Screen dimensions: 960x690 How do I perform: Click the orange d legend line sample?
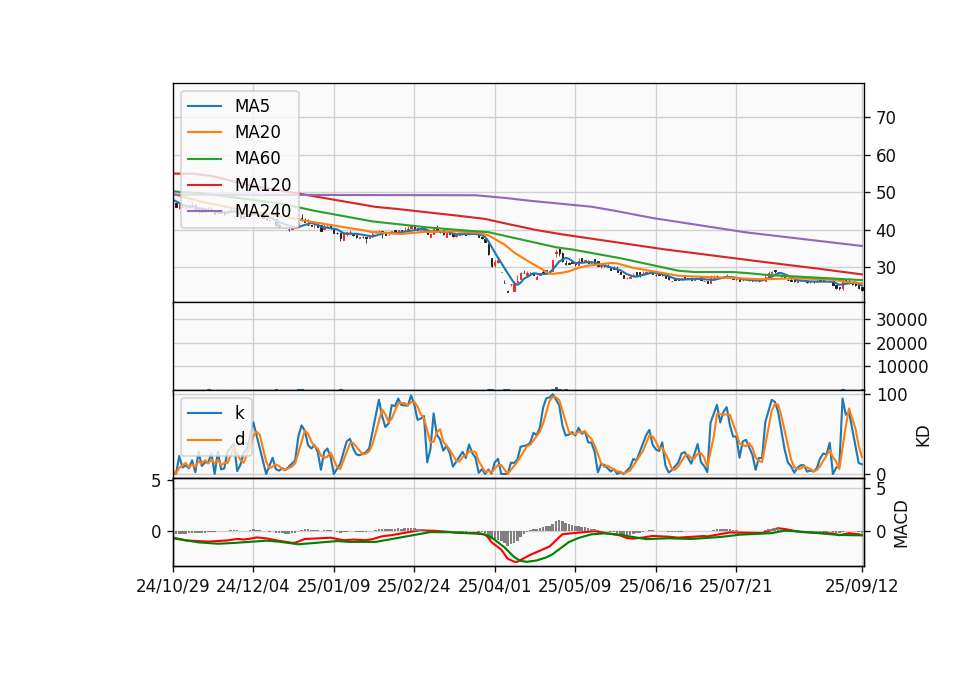204,439
